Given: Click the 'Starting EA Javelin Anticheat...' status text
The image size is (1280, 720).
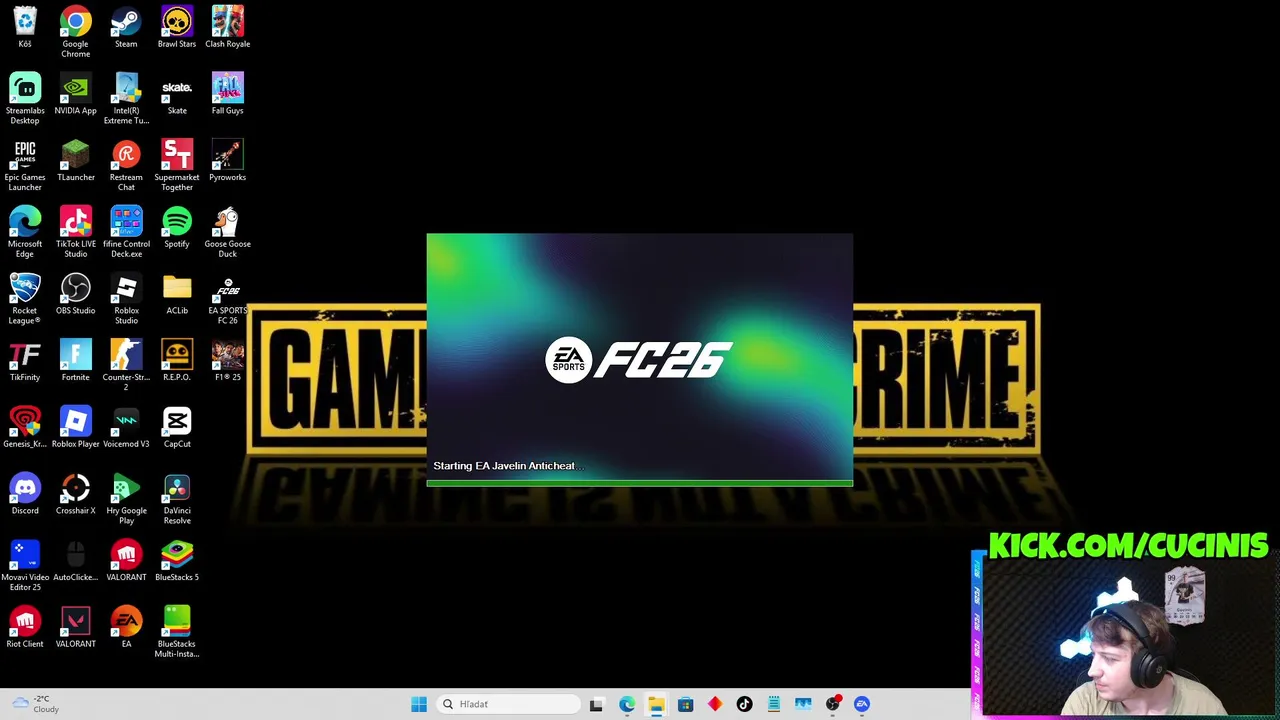Looking at the screenshot, I should click(x=509, y=466).
